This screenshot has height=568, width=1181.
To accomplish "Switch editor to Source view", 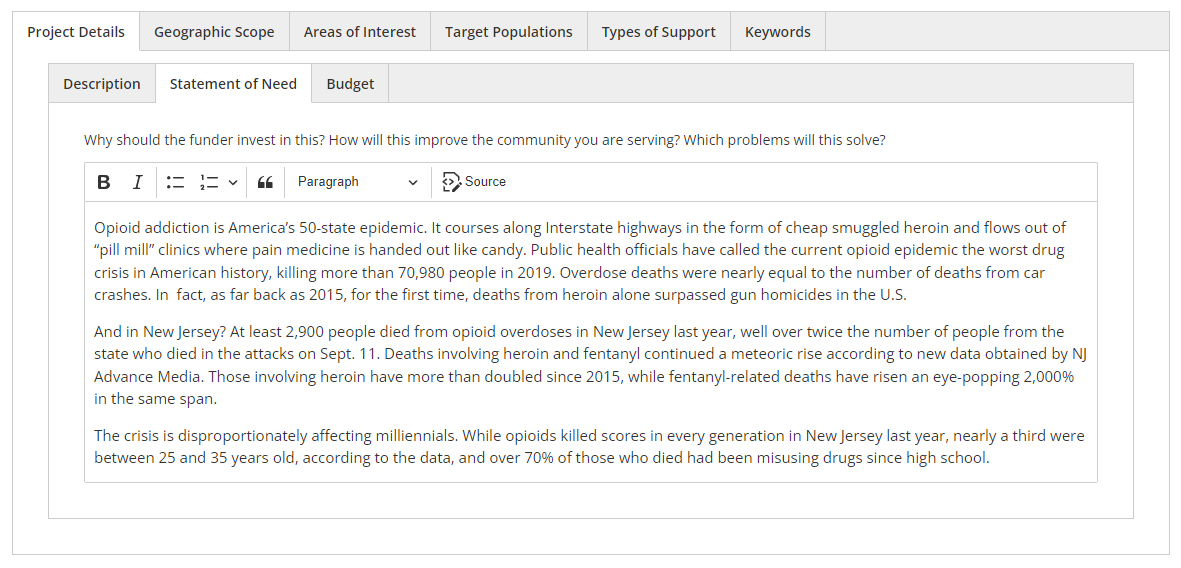I will pyautogui.click(x=474, y=182).
